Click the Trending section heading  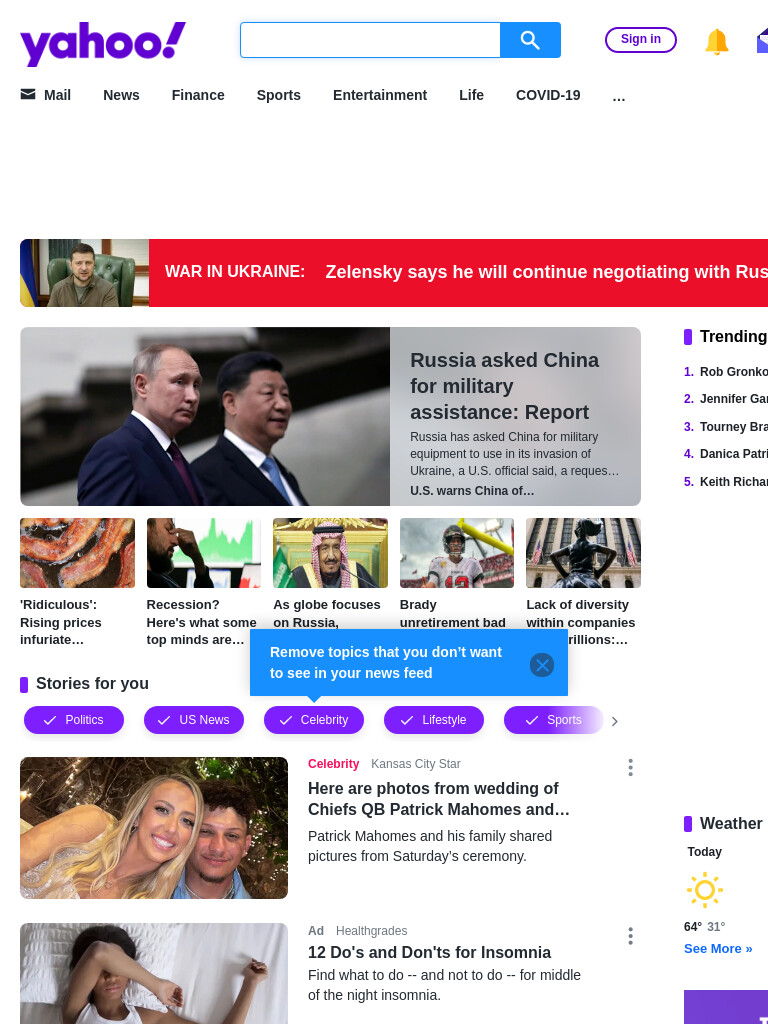click(x=733, y=337)
